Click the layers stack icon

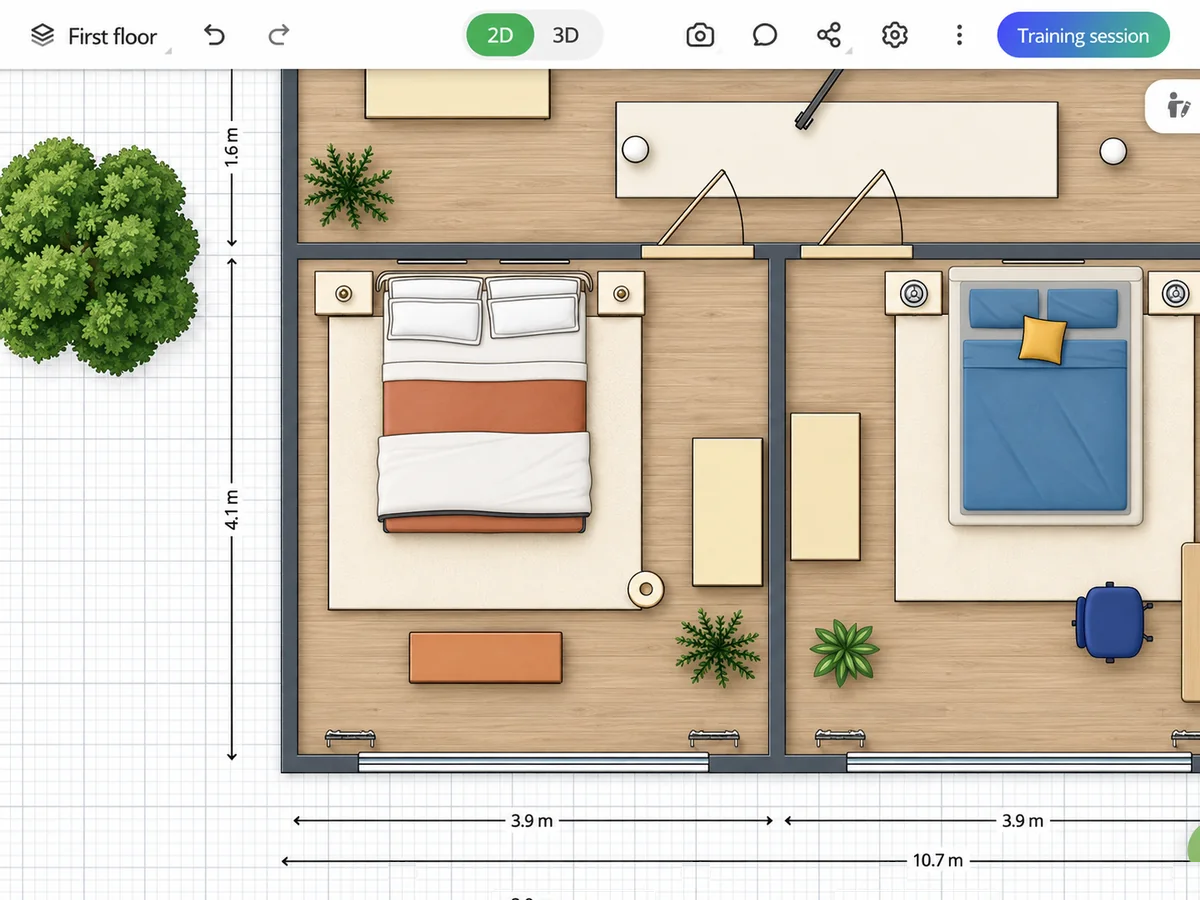coord(42,36)
